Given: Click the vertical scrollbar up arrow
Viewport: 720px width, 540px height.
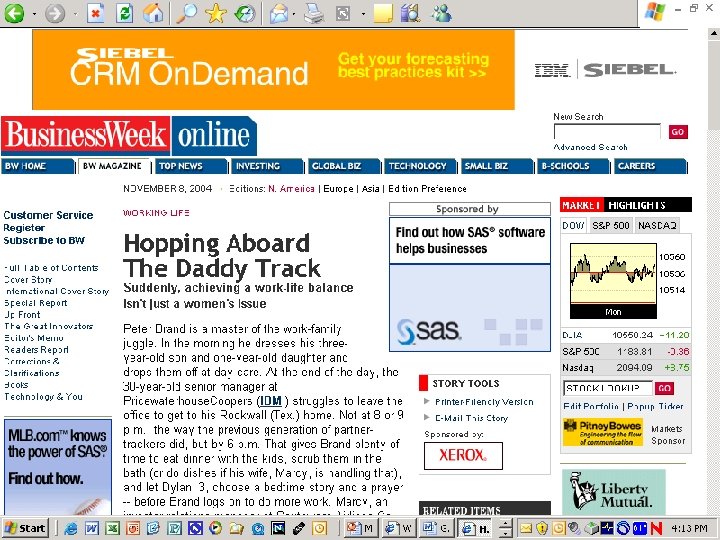Looking at the screenshot, I should coord(714,34).
